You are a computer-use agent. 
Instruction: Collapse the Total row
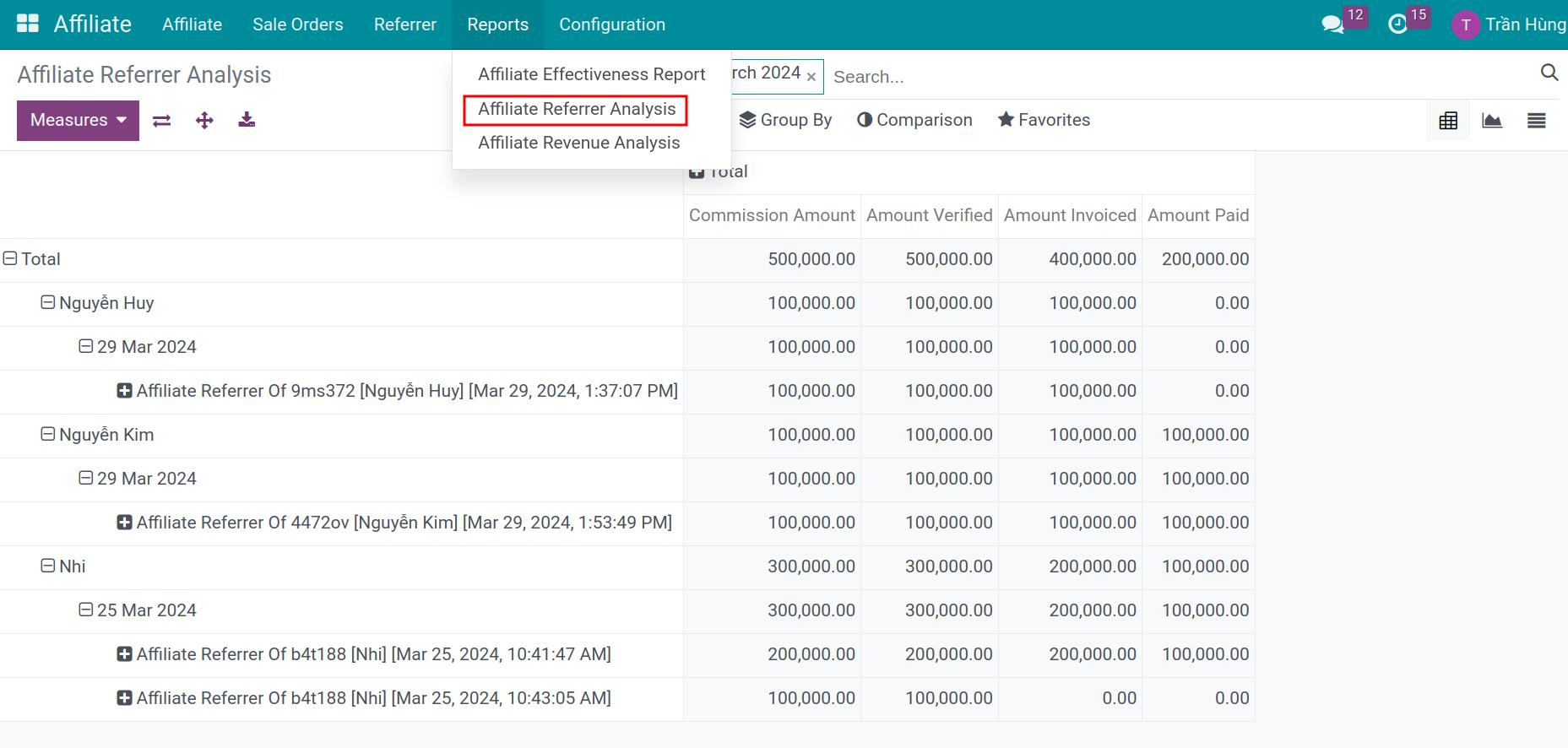(10, 259)
